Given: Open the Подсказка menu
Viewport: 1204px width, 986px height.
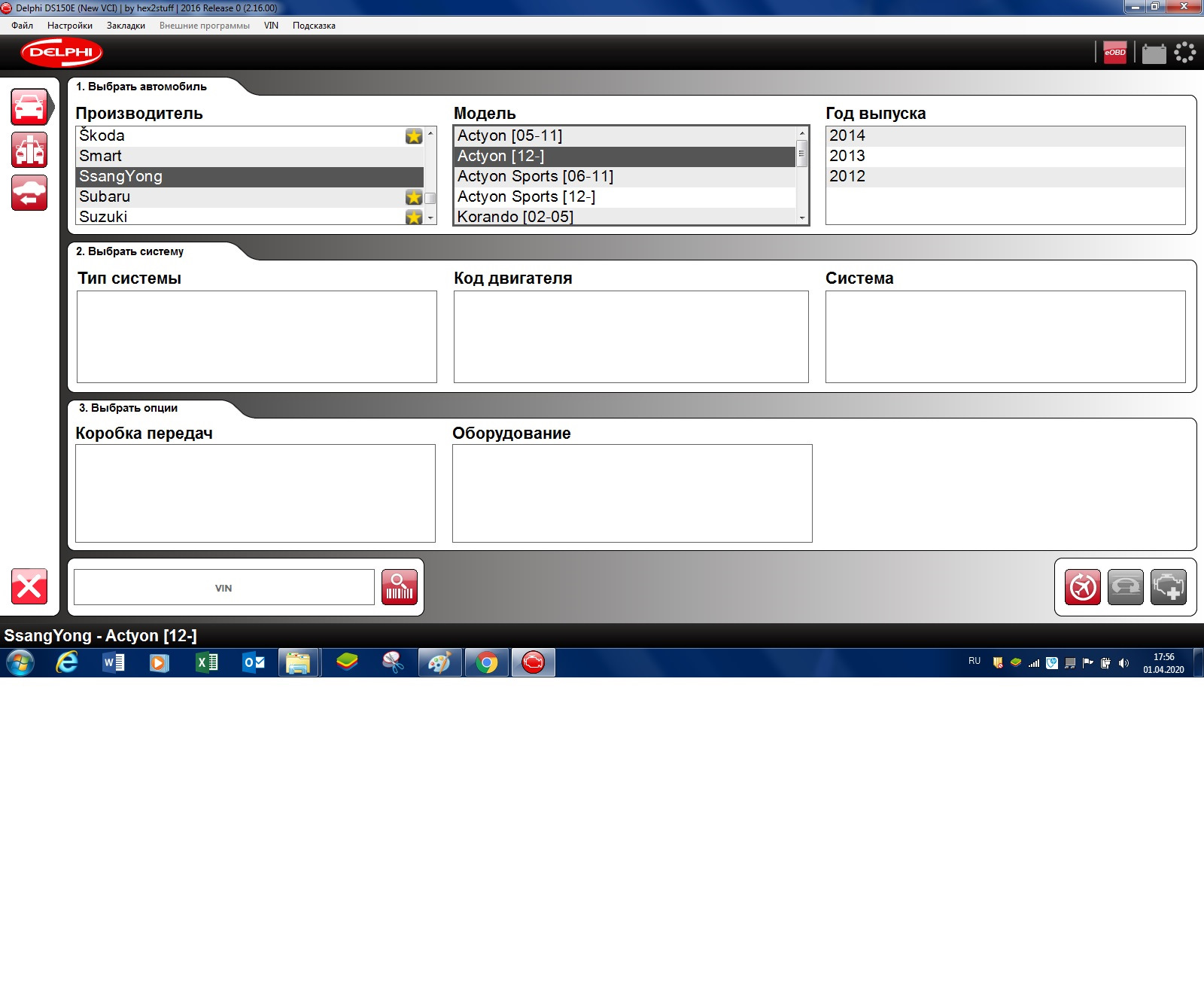Looking at the screenshot, I should pos(314,26).
